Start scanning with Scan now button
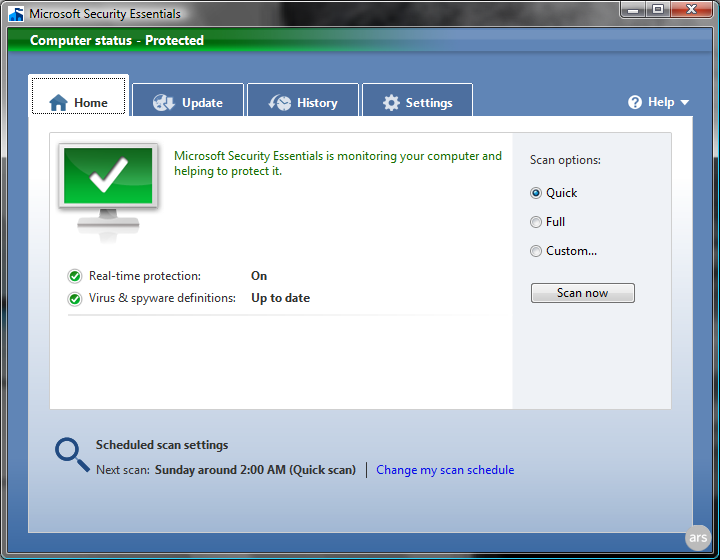The image size is (720, 560). [x=583, y=293]
